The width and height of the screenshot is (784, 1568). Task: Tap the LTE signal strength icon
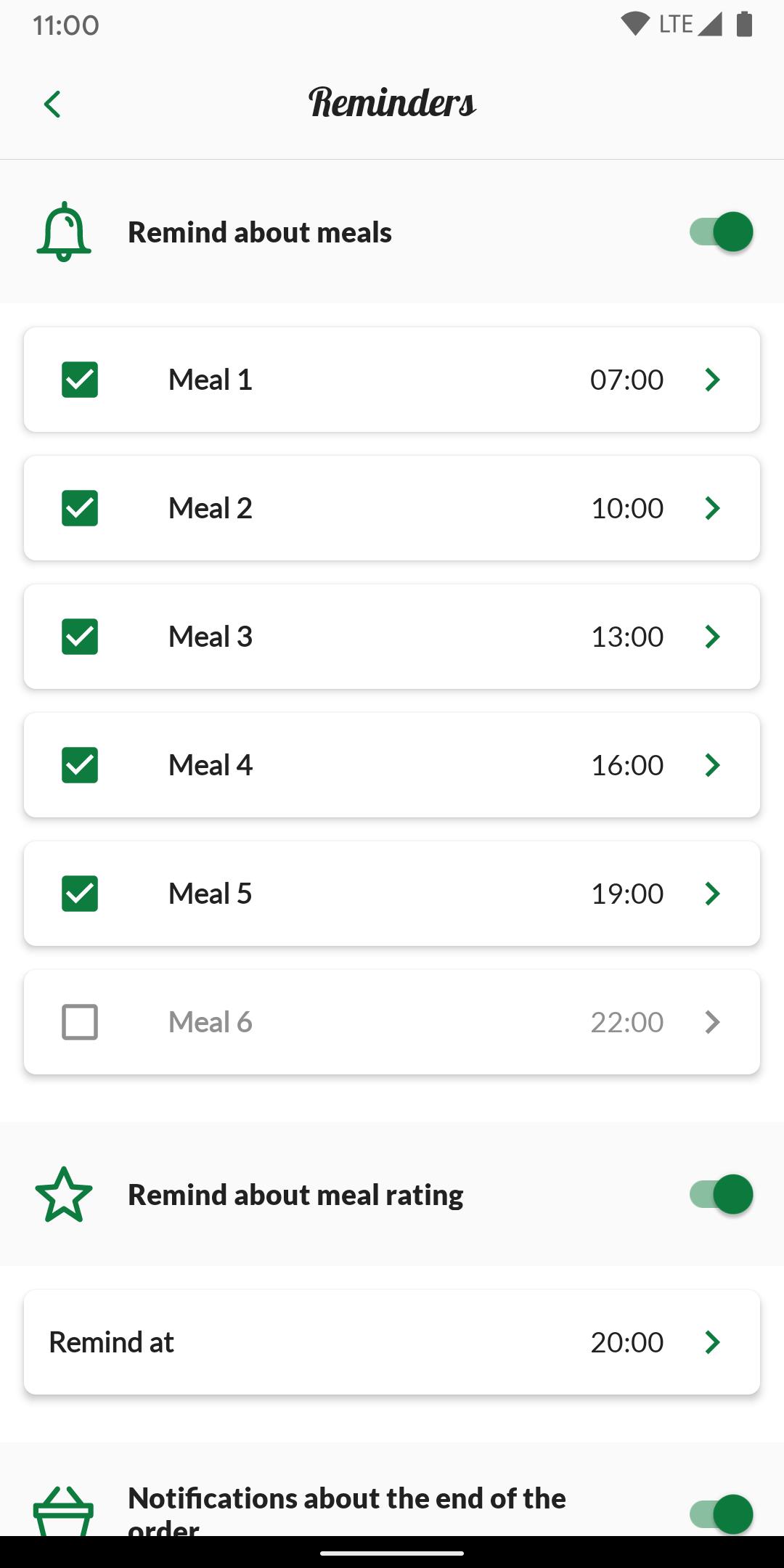[709, 24]
